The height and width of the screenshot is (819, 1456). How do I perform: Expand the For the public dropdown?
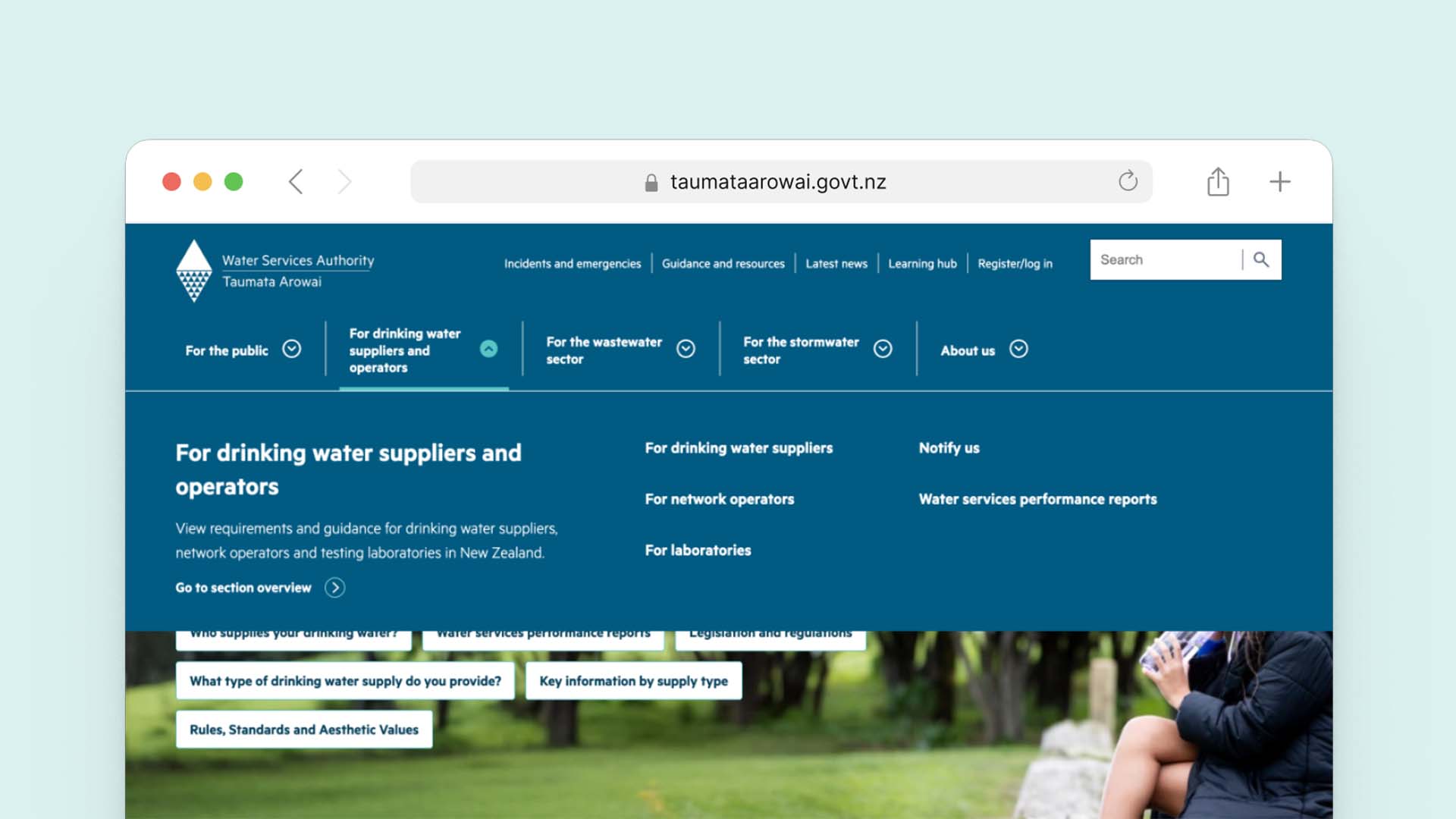click(x=292, y=349)
